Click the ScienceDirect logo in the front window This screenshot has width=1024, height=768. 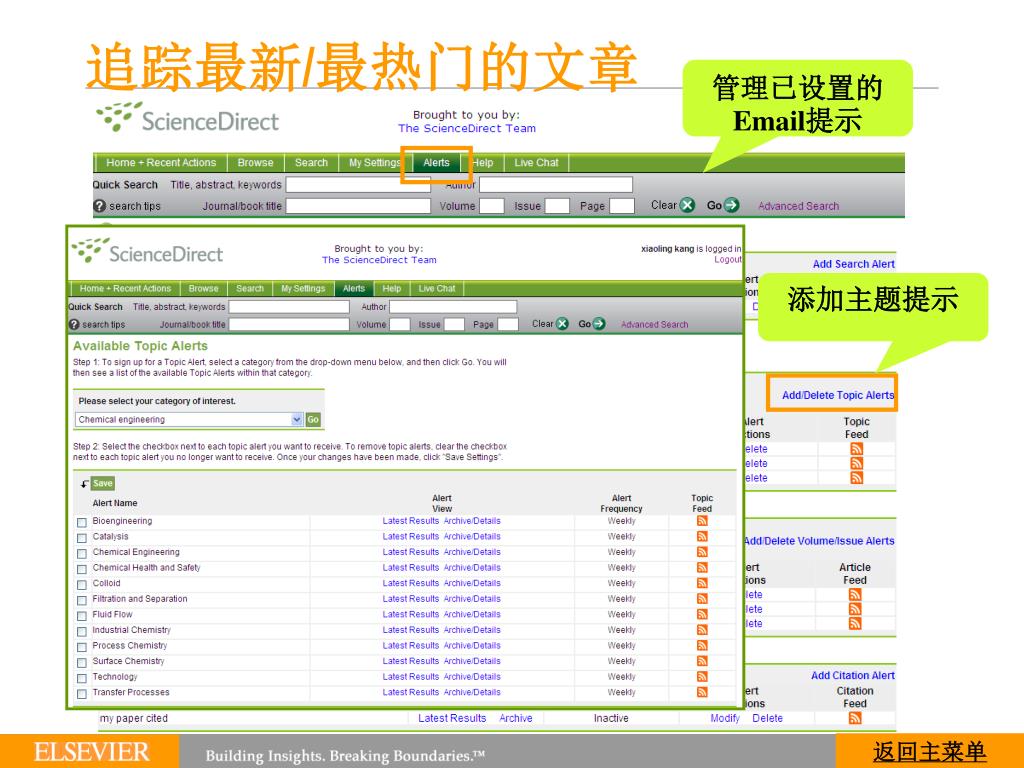coord(147,251)
